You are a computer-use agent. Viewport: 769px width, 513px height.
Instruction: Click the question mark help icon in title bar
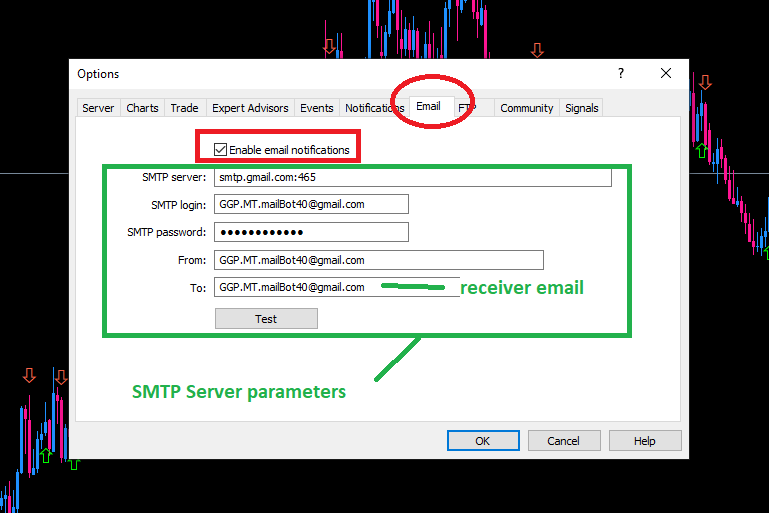[620, 73]
